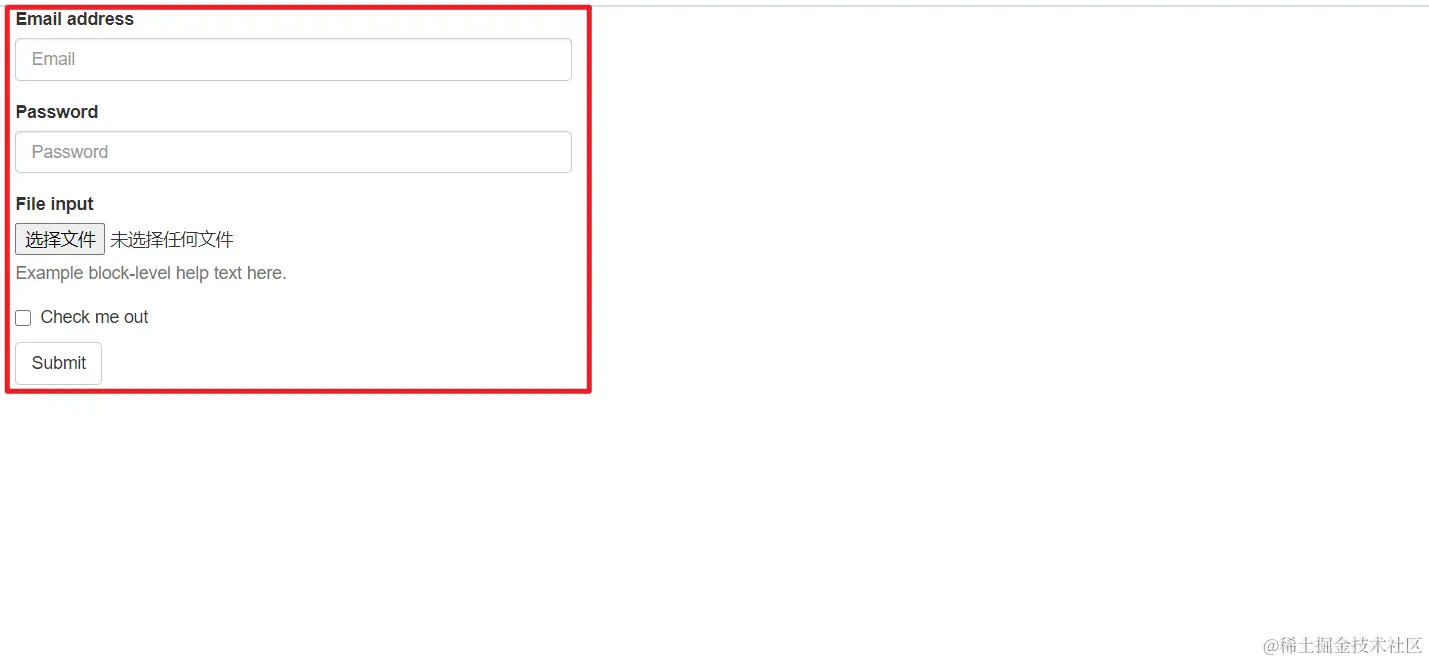Click the File input label

click(x=55, y=204)
